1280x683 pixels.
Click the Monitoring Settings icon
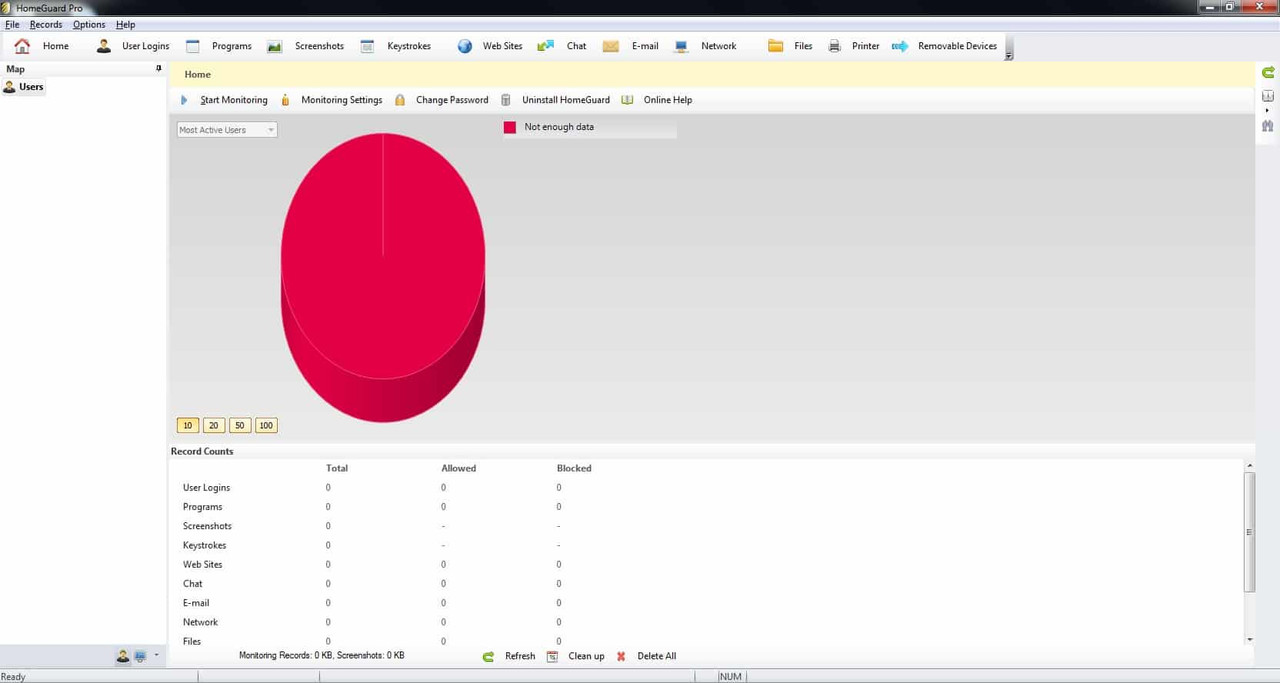285,100
